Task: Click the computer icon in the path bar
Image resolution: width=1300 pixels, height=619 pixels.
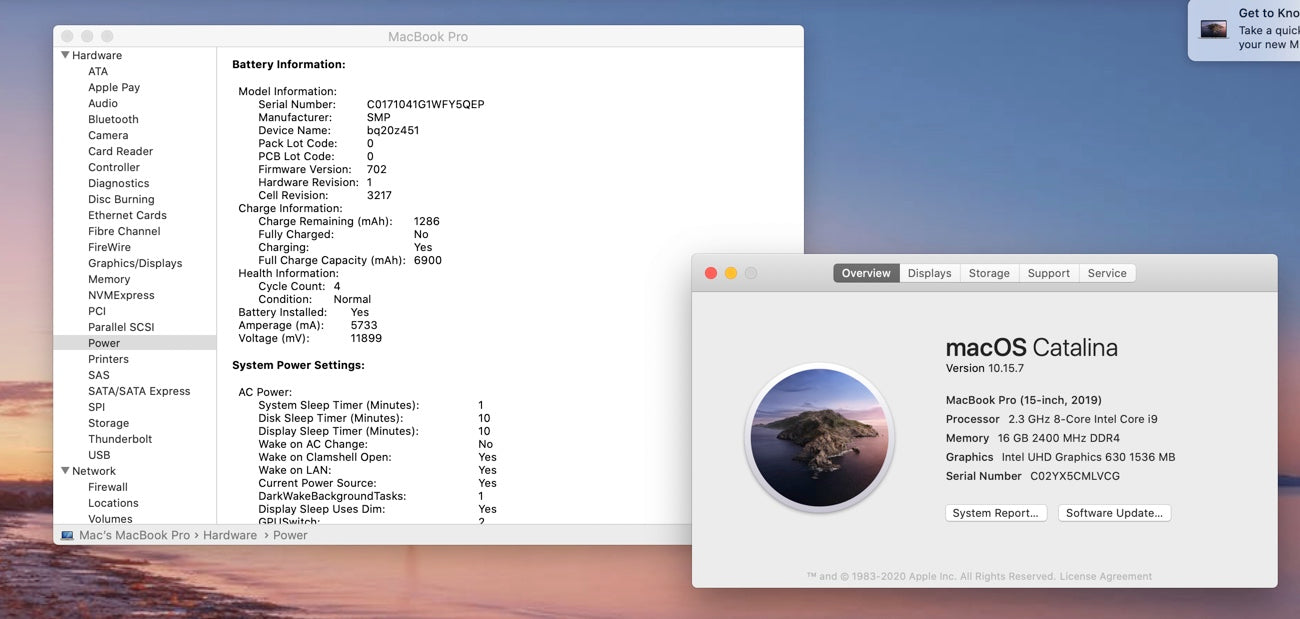Action: point(67,536)
